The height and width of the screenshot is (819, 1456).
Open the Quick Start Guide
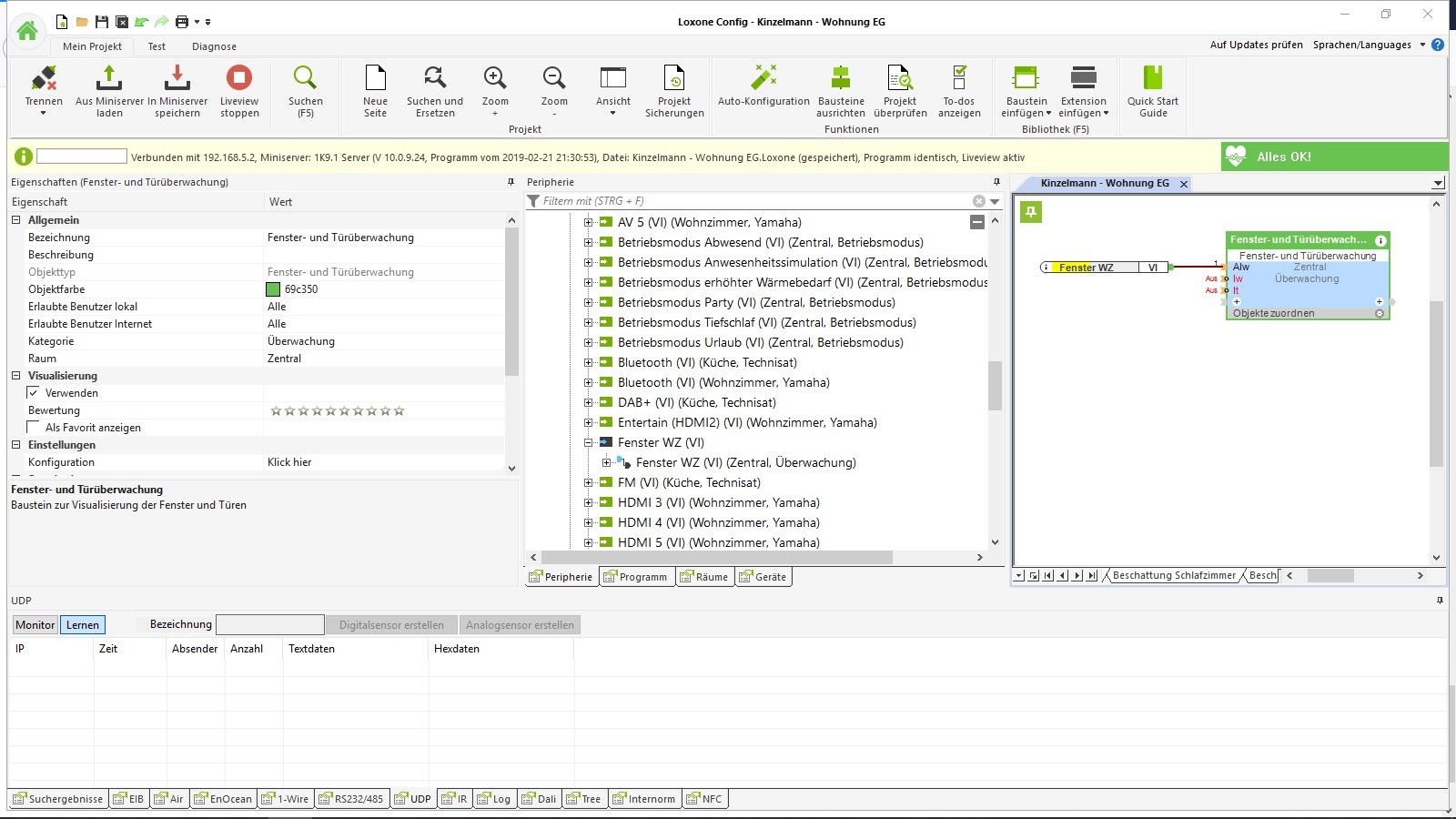tap(1152, 78)
